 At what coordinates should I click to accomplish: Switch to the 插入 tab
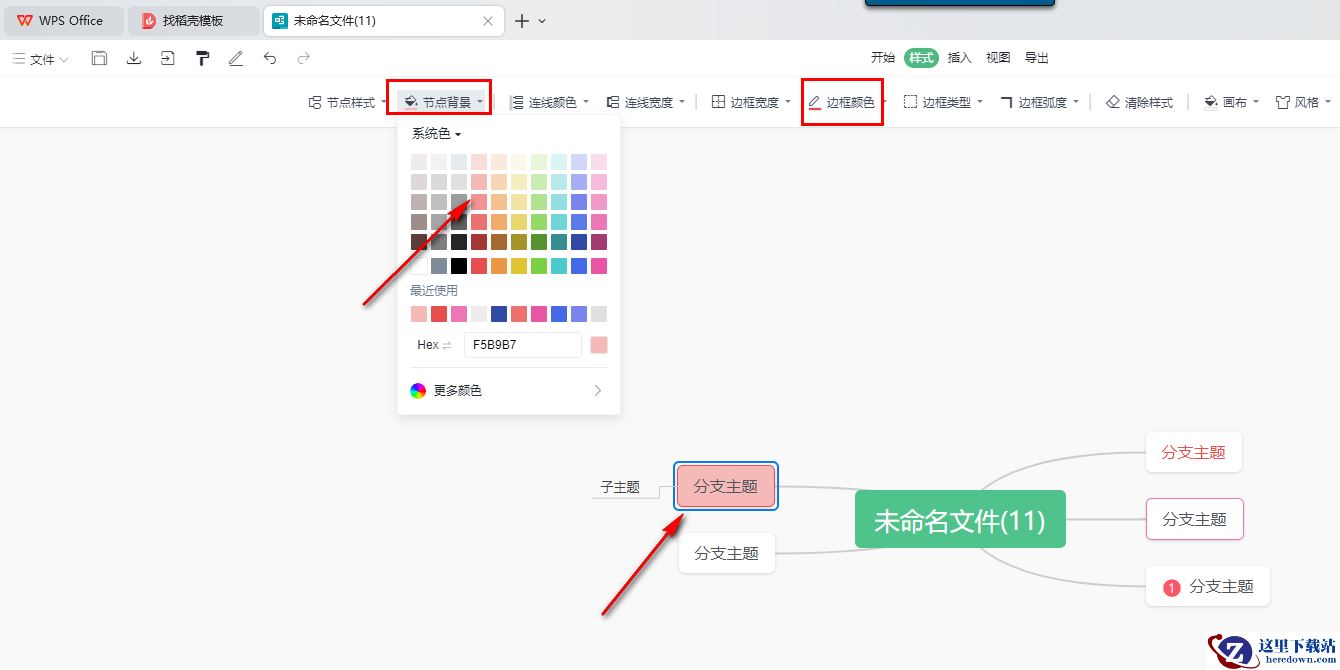(959, 58)
